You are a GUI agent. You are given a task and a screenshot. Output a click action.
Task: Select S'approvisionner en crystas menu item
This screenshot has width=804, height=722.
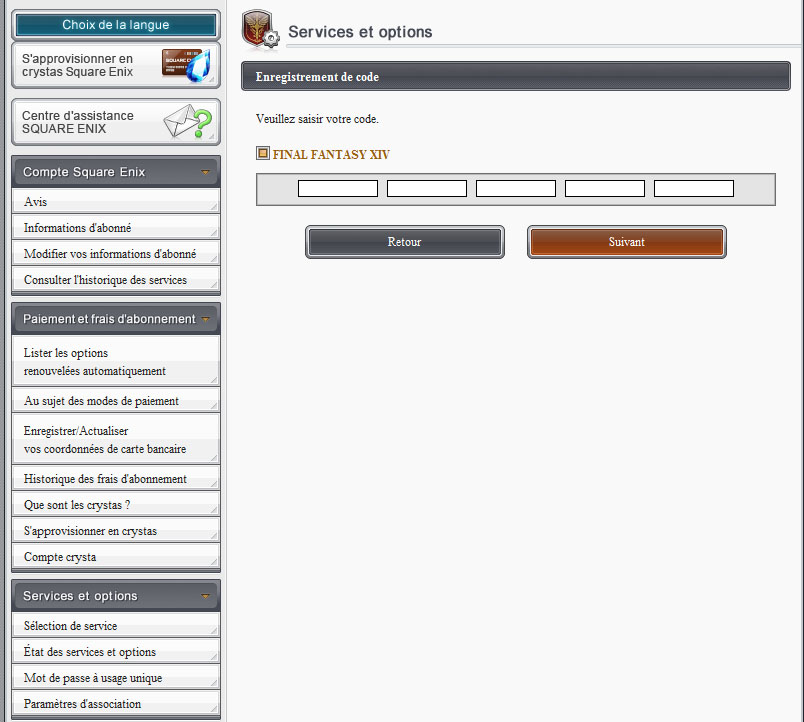coord(116,531)
